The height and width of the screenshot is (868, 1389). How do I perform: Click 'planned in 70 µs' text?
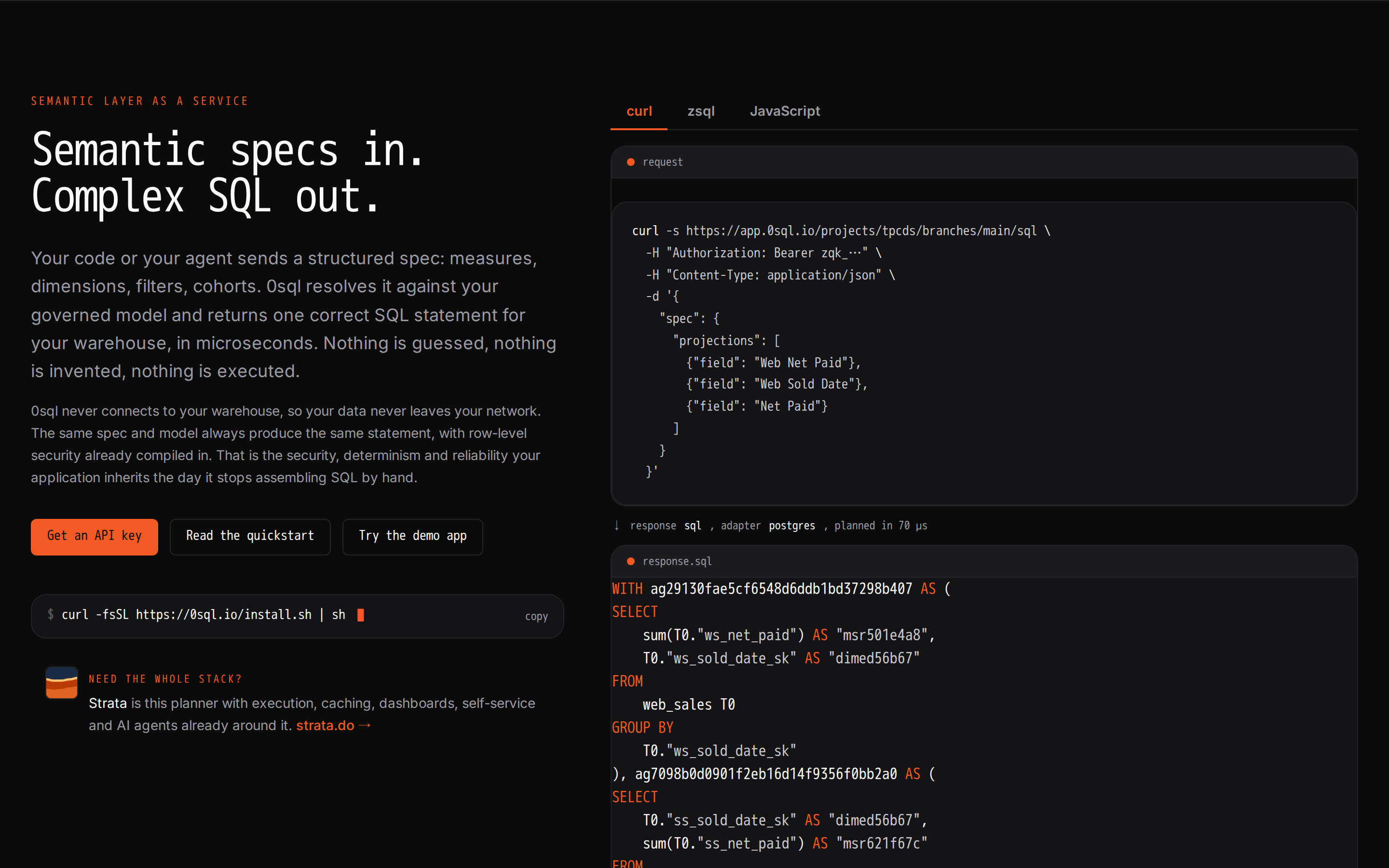[881, 525]
